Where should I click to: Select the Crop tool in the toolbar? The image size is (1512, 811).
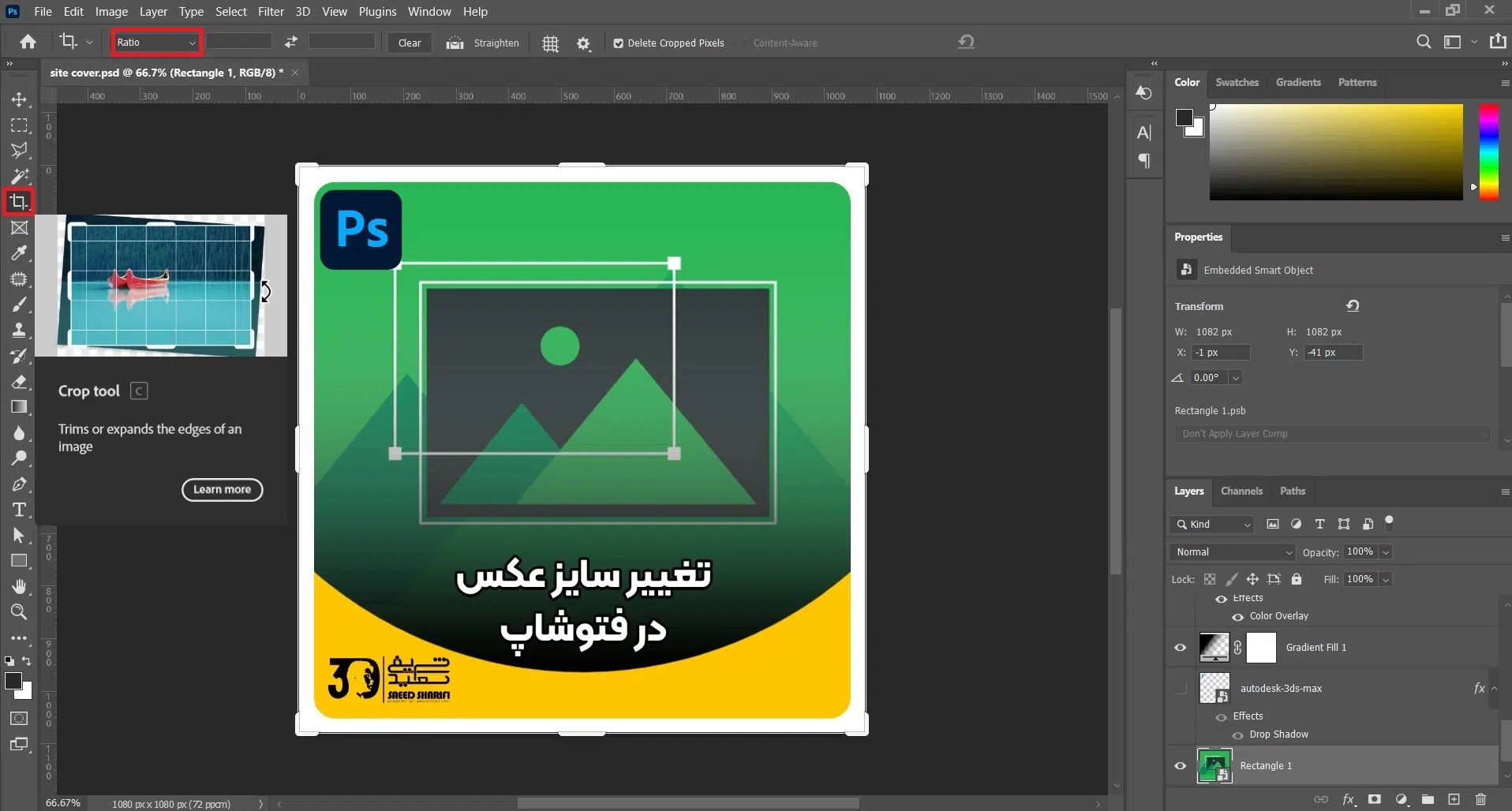[x=19, y=202]
